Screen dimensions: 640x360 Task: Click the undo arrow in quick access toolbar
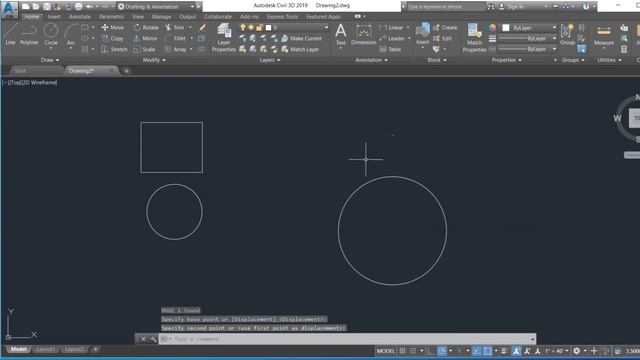click(89, 7)
